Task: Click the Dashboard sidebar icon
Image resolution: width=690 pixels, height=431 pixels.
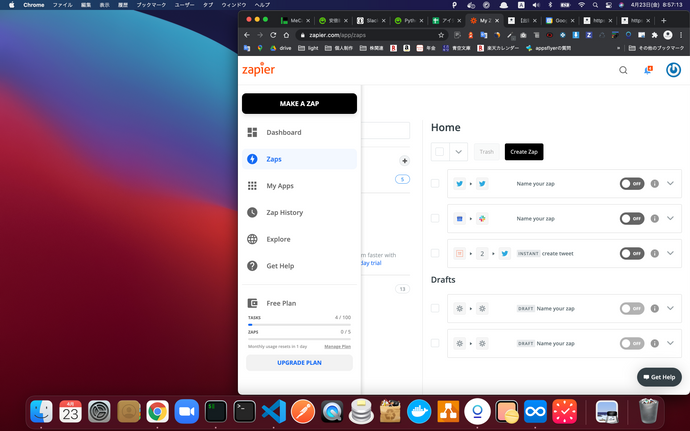Action: pos(252,132)
